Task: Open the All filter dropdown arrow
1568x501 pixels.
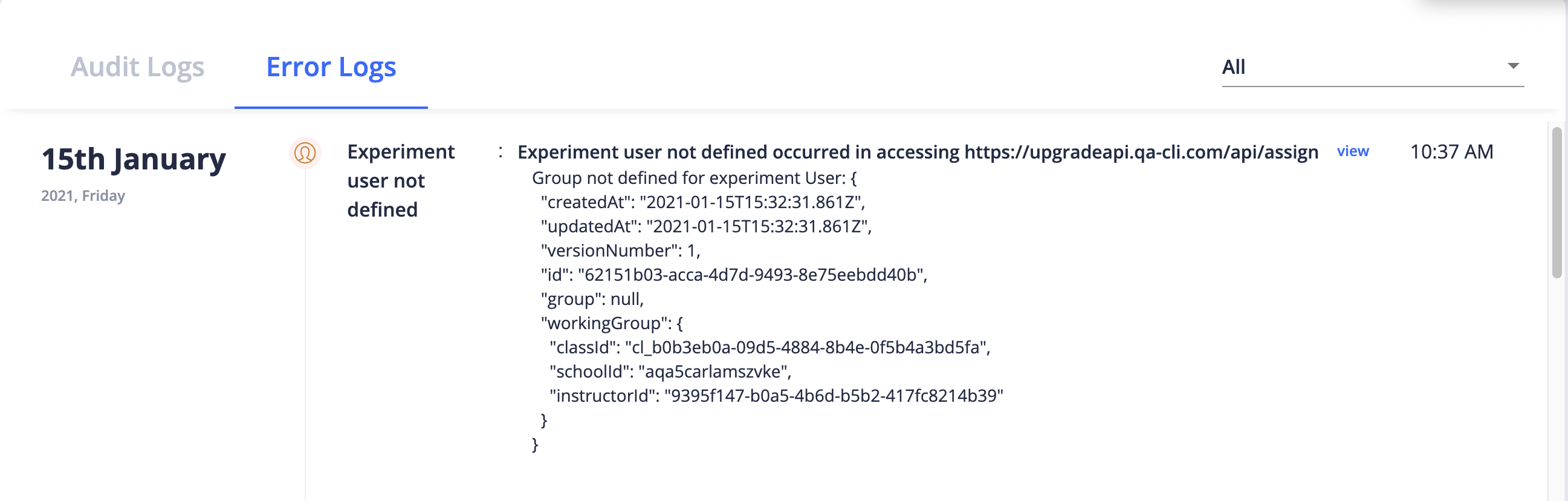Action: (1513, 66)
